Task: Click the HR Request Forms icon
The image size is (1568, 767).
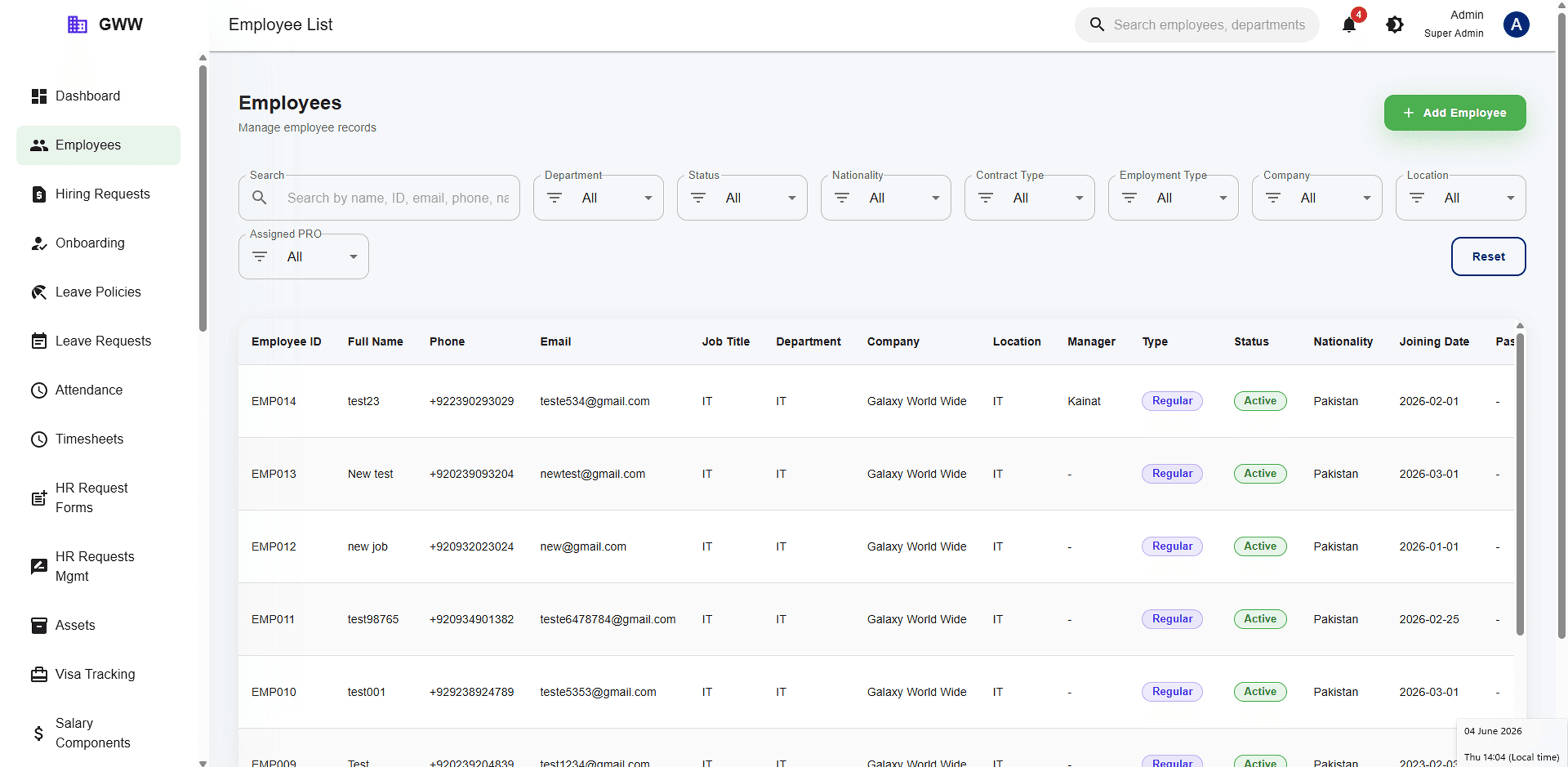Action: pos(39,498)
